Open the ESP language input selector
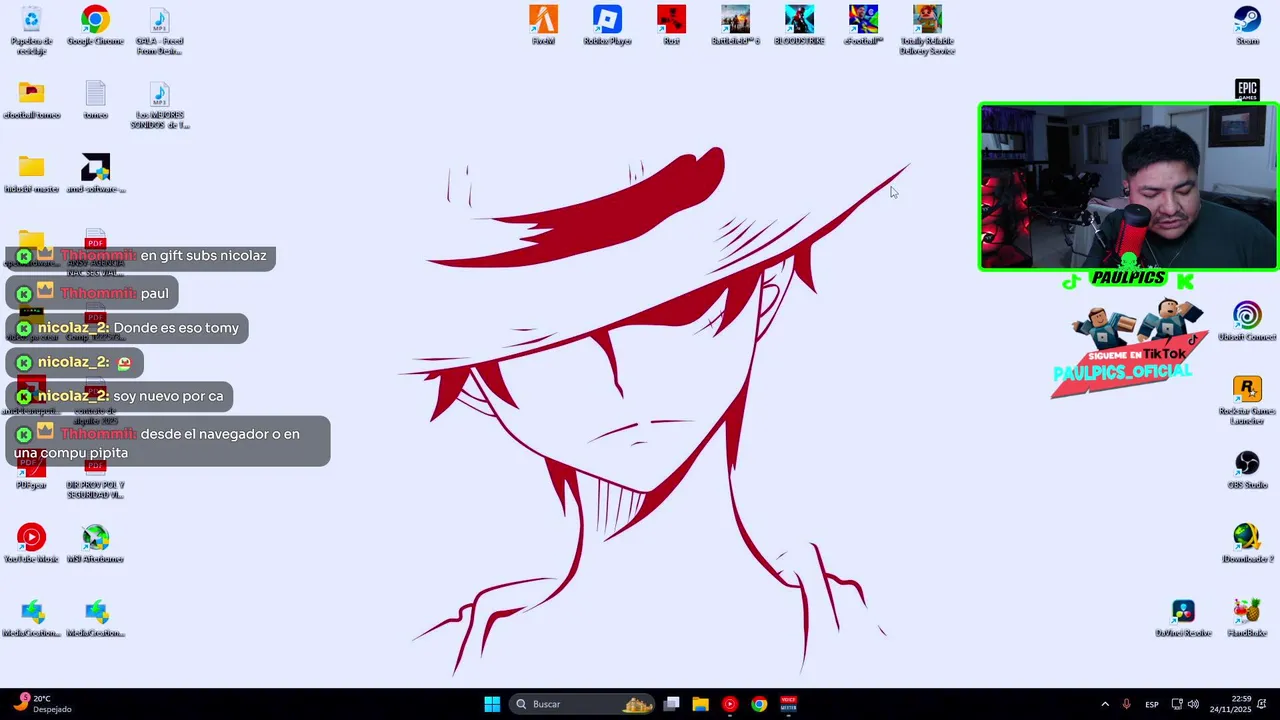The width and height of the screenshot is (1280, 720). point(1152,704)
